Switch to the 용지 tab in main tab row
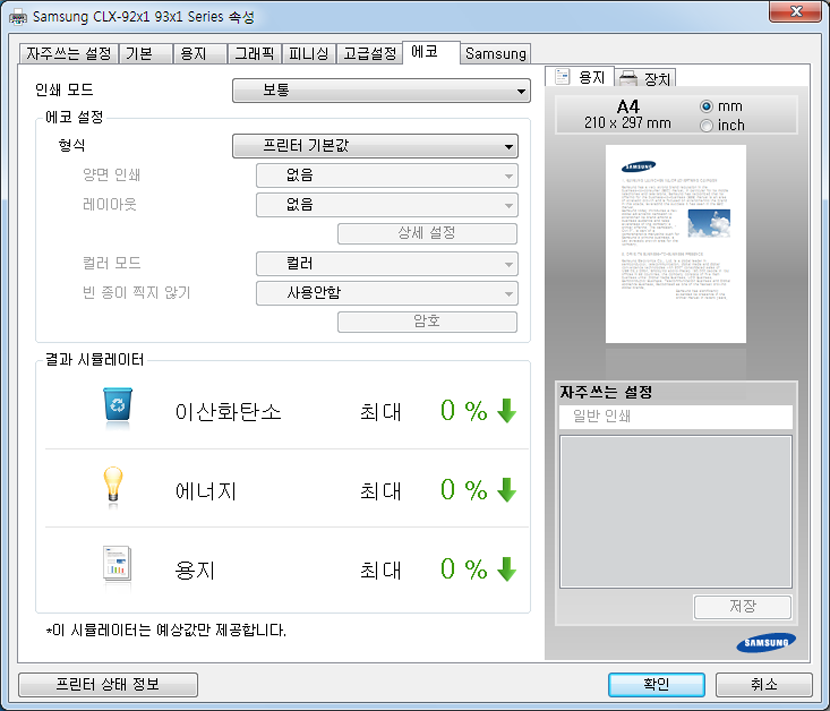 (200, 53)
